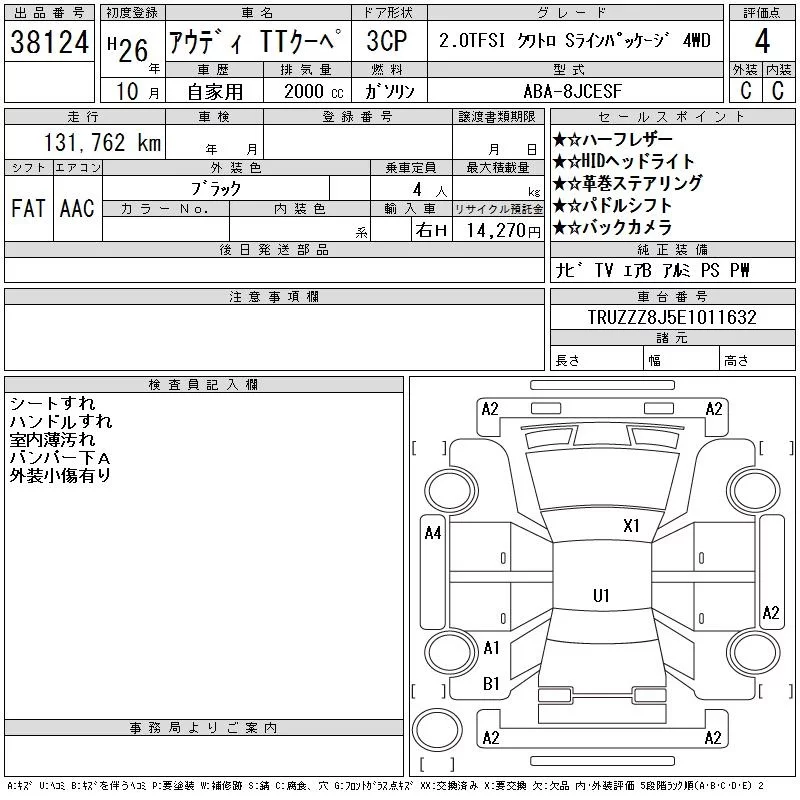
Task: Select the AAC air conditioner cell
Action: 77,208
